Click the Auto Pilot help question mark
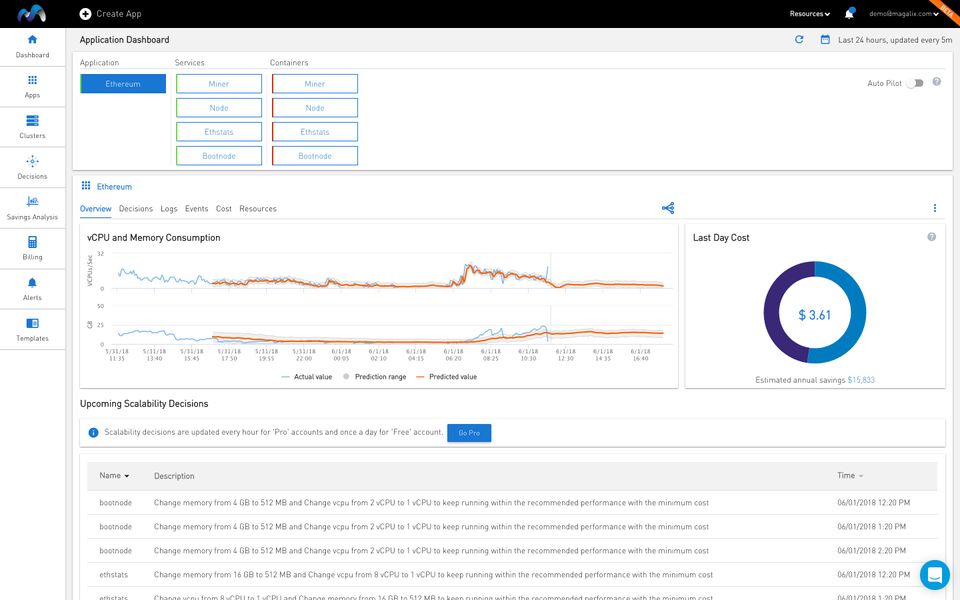This screenshot has height=600, width=960. pos(937,82)
